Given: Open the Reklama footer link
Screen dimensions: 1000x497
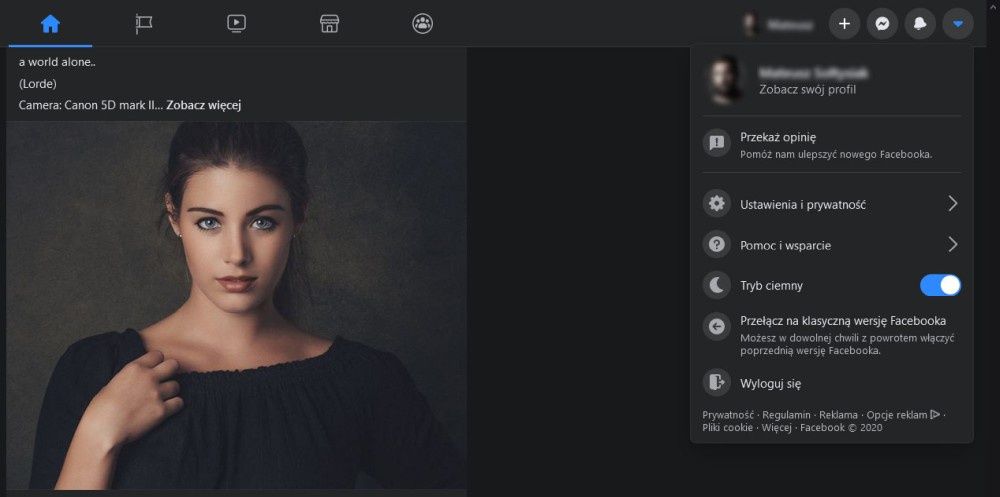Looking at the screenshot, I should pos(838,415).
